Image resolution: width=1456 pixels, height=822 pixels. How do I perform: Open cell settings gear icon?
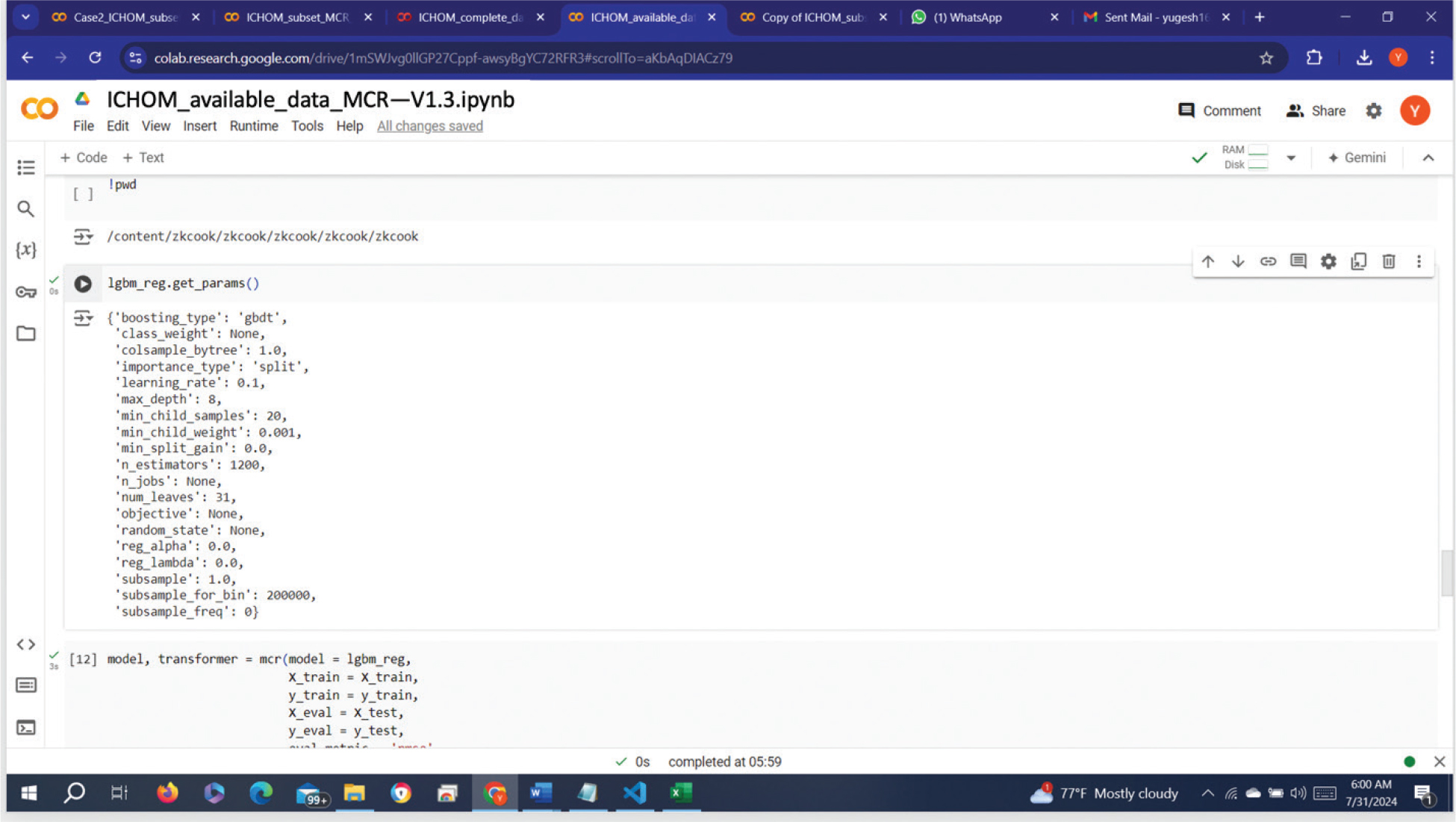coord(1328,261)
